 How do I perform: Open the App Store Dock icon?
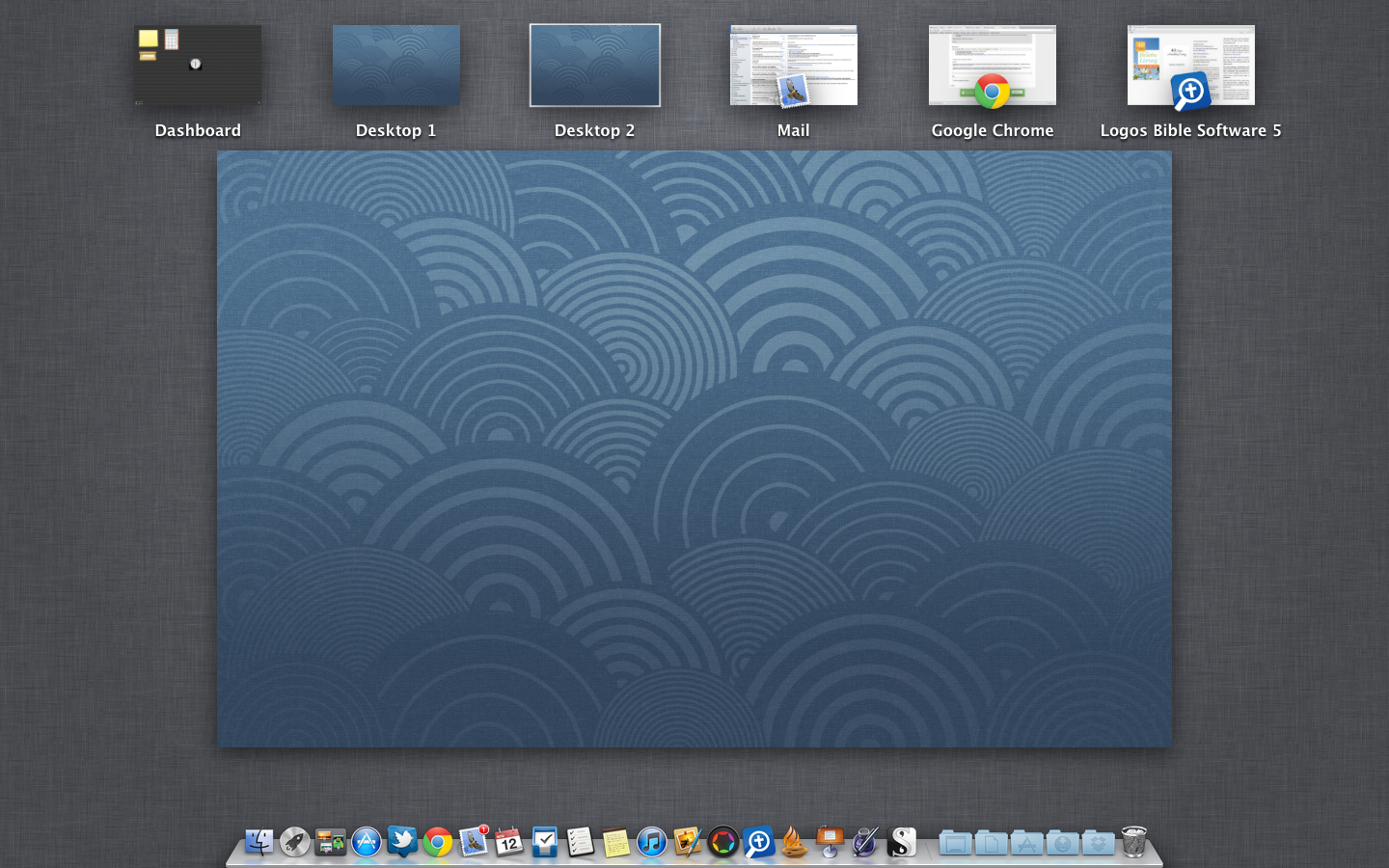(x=367, y=842)
